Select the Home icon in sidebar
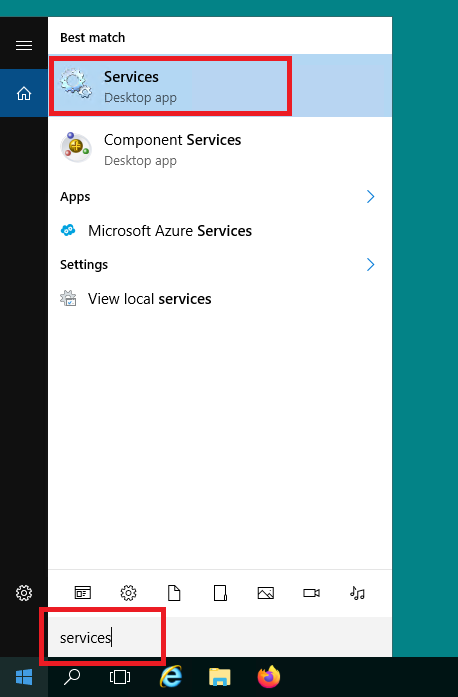 (24, 93)
